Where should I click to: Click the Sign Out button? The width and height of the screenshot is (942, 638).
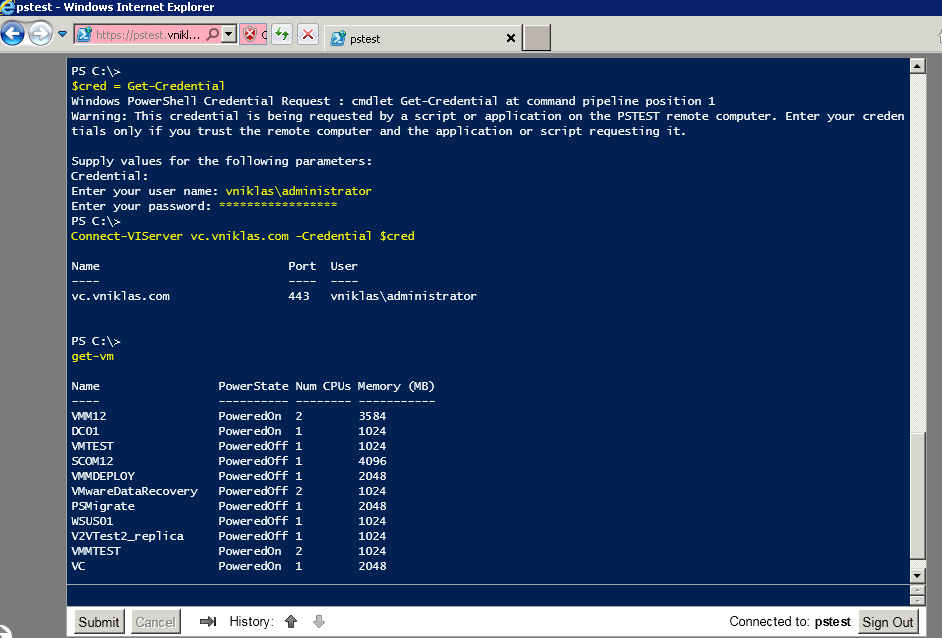point(888,622)
